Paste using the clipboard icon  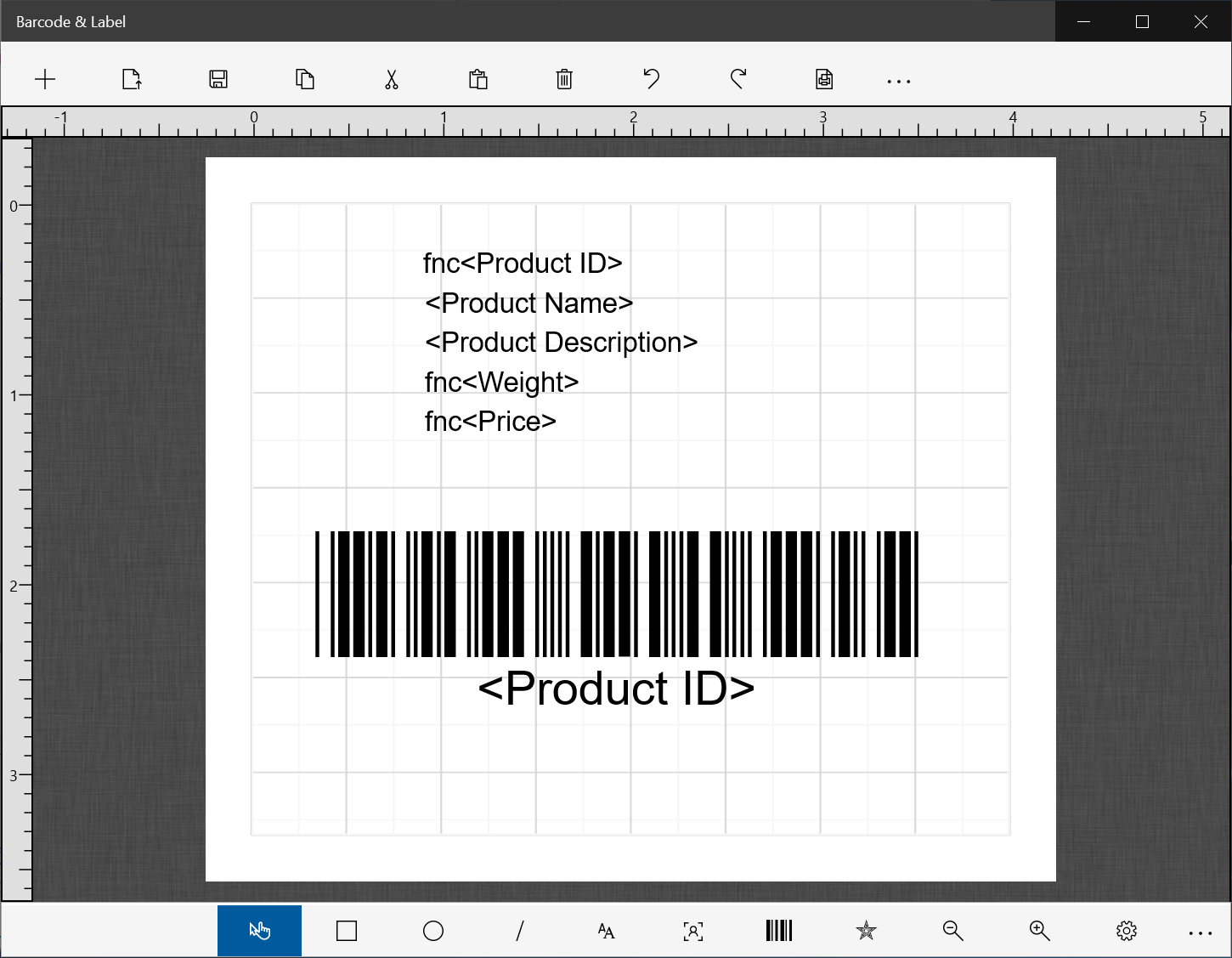click(478, 80)
